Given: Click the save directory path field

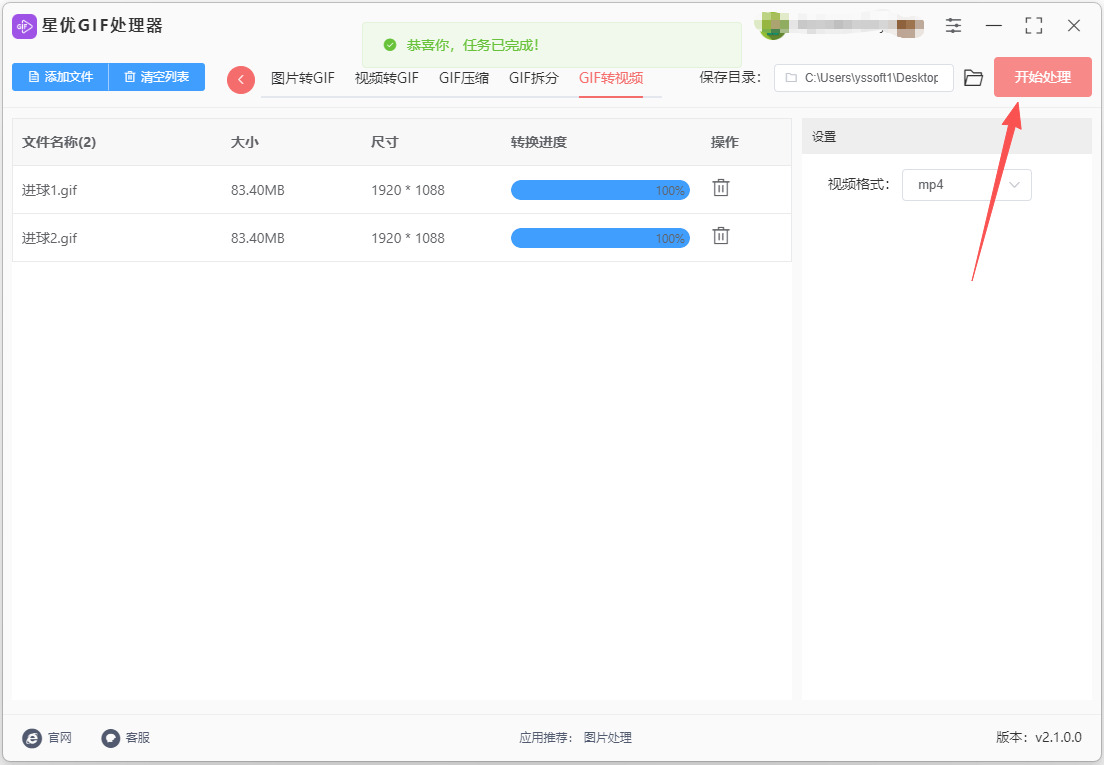Looking at the screenshot, I should (864, 78).
